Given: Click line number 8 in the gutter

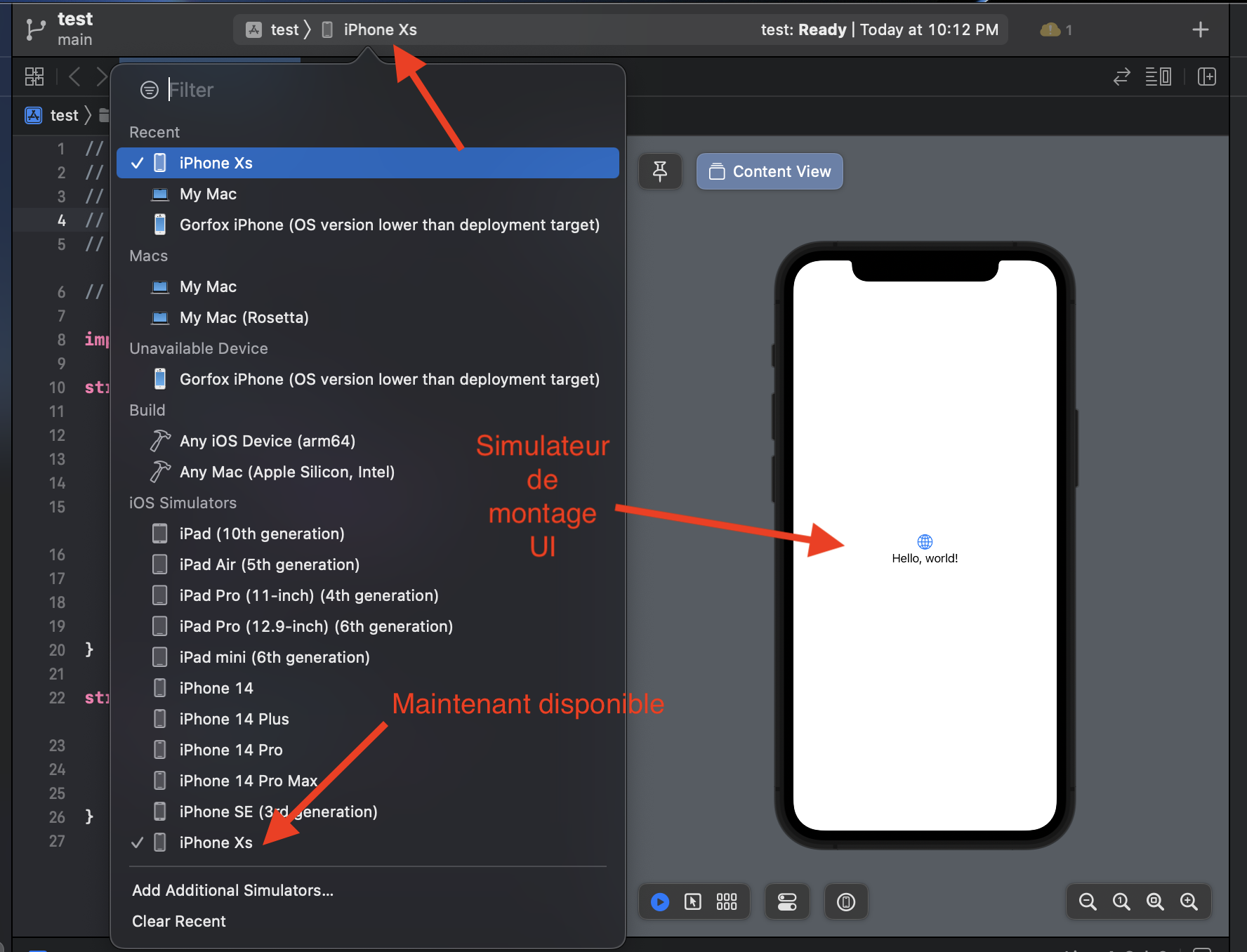Looking at the screenshot, I should pos(61,340).
